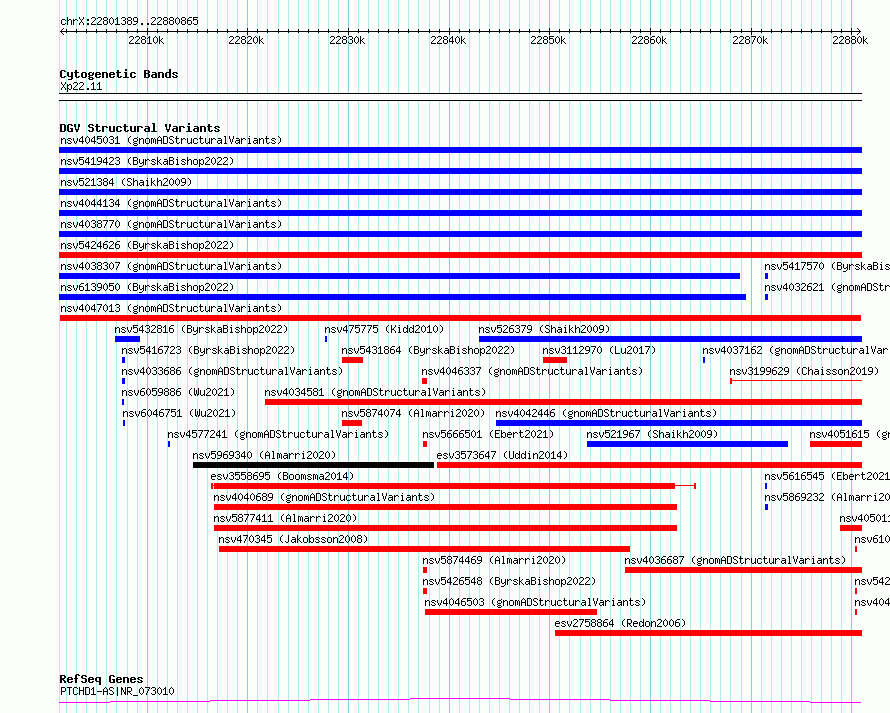Click the red bar under nsv3112970
The height and width of the screenshot is (713, 890).
[x=555, y=360]
